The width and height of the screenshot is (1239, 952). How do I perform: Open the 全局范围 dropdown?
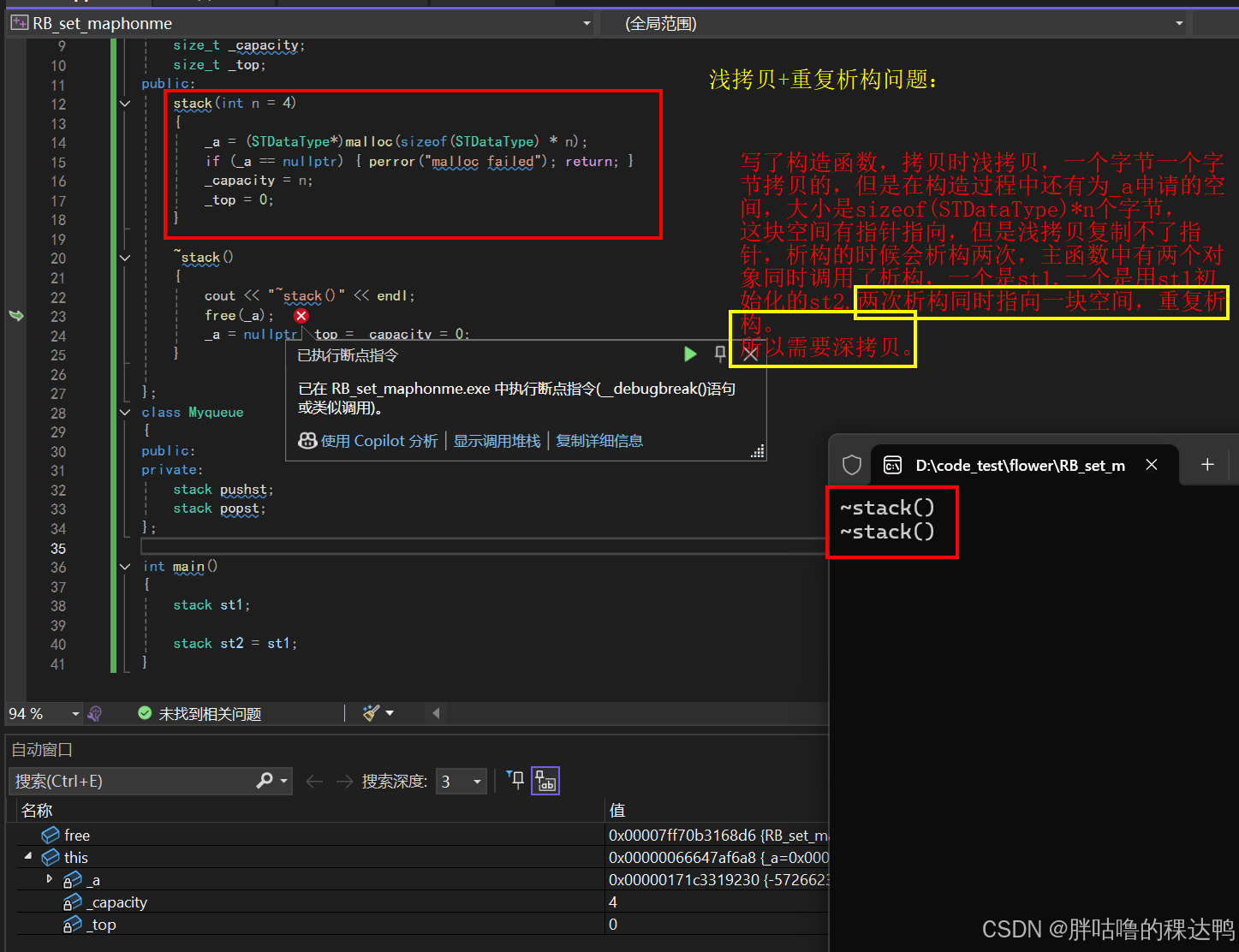coord(1179,23)
